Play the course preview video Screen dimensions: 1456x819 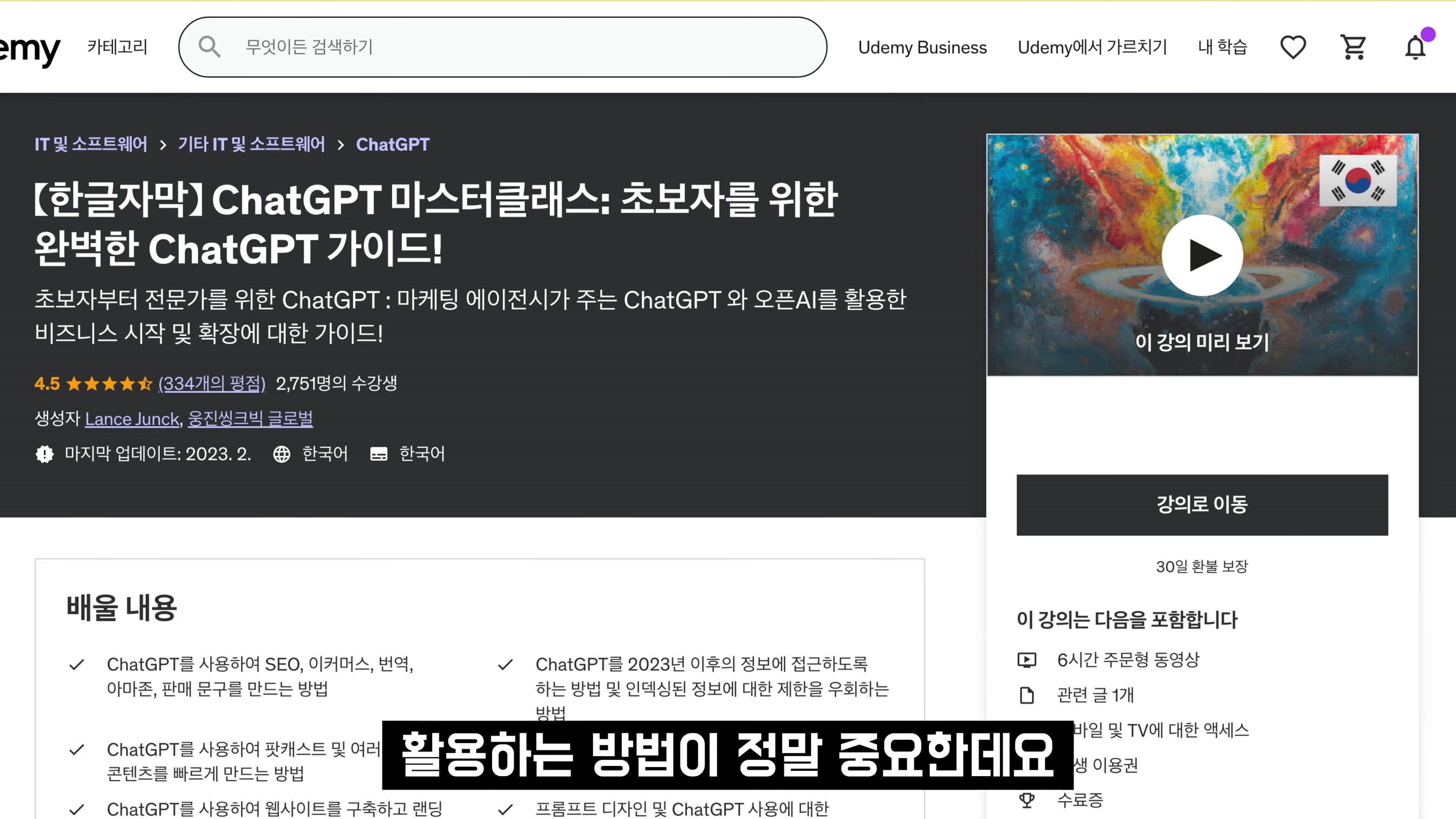pos(1202,255)
